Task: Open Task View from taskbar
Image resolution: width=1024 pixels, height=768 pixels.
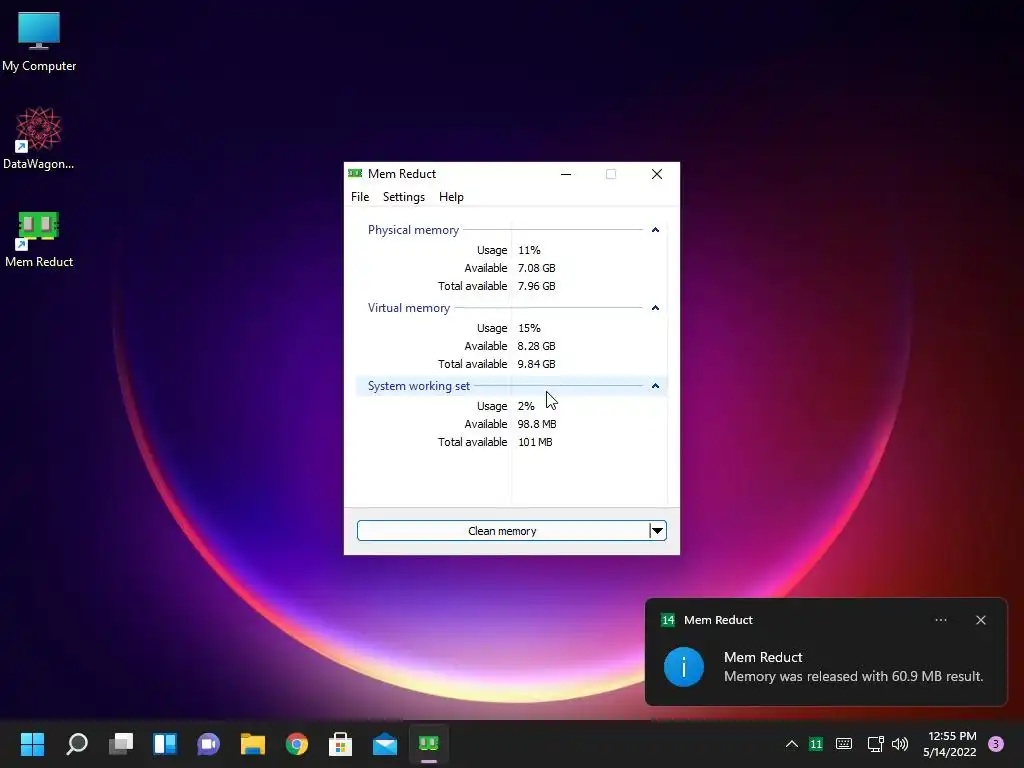Action: [x=121, y=744]
